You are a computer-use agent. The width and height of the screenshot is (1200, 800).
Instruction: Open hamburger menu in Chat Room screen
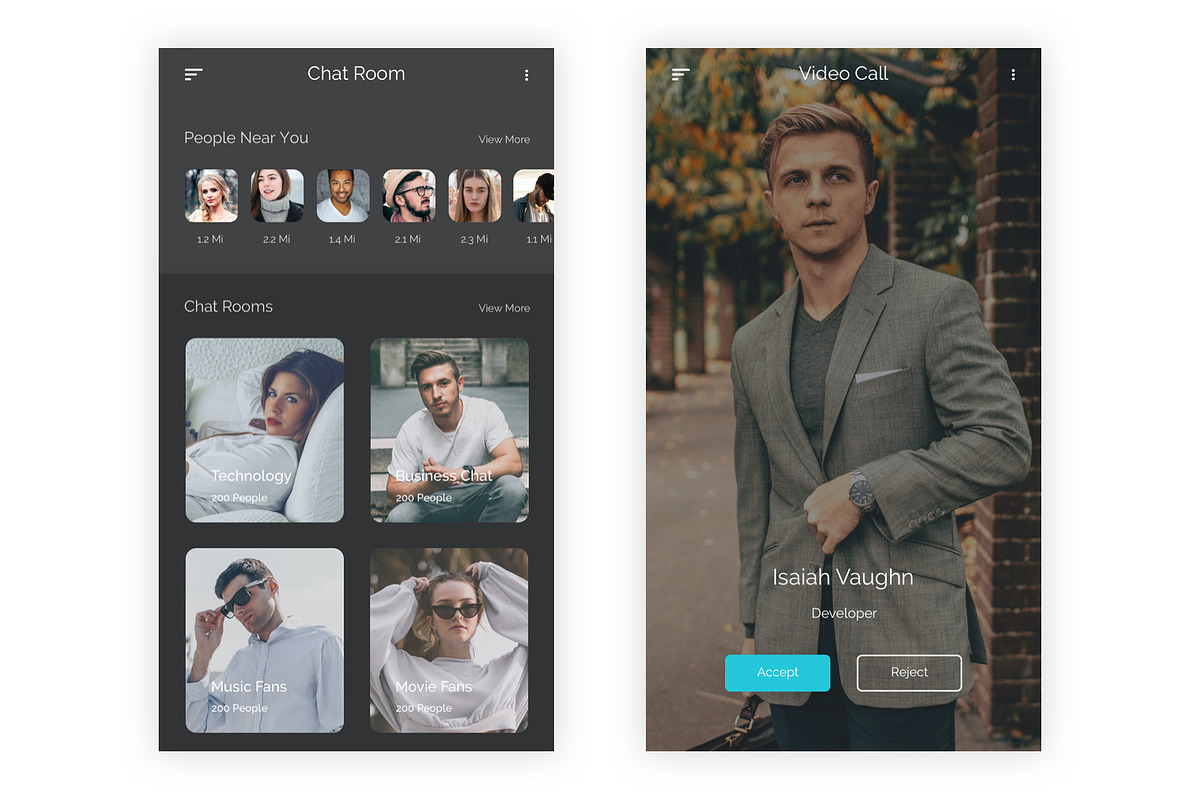pos(194,75)
